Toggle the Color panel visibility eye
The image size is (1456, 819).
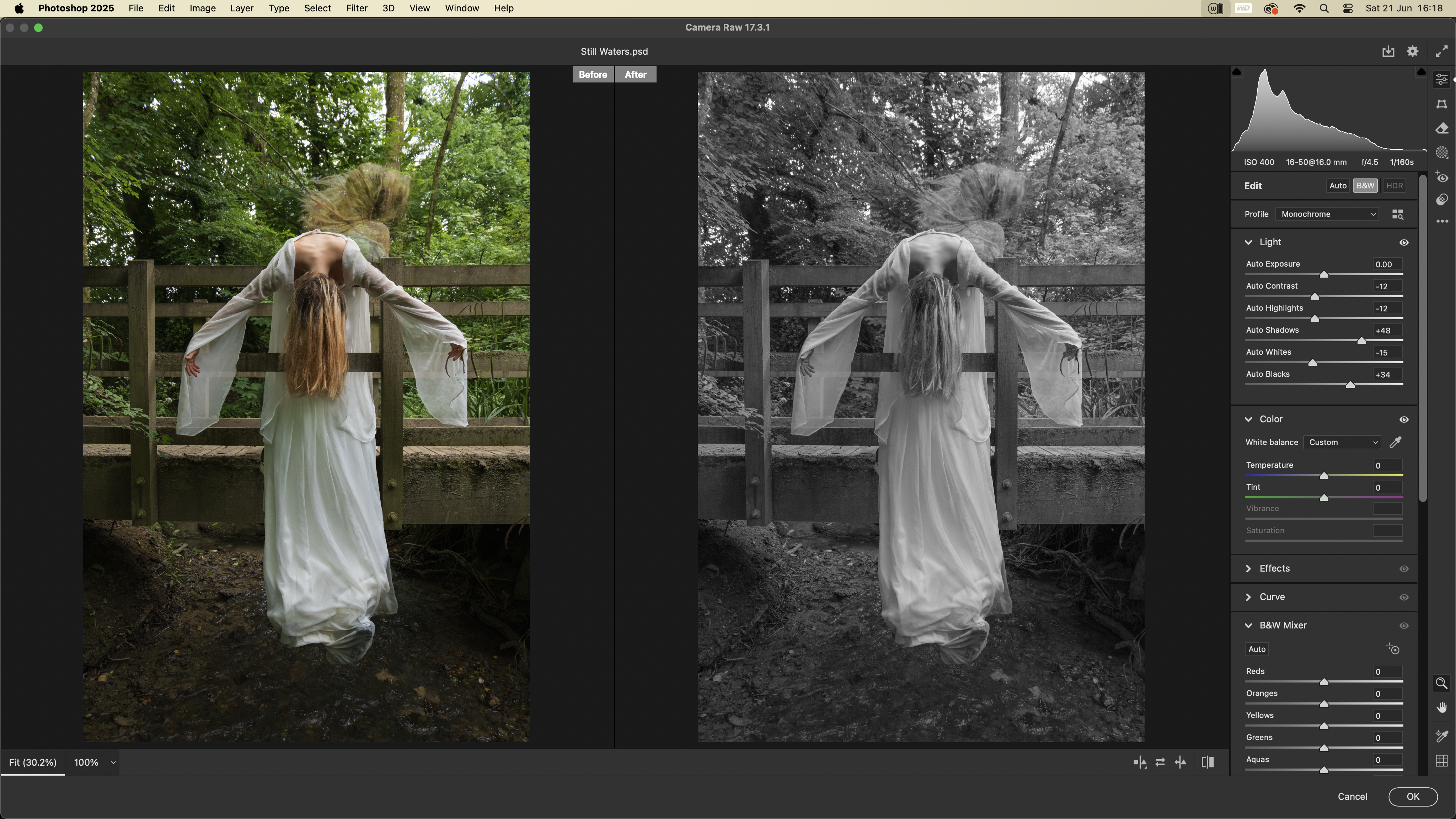pyautogui.click(x=1404, y=419)
